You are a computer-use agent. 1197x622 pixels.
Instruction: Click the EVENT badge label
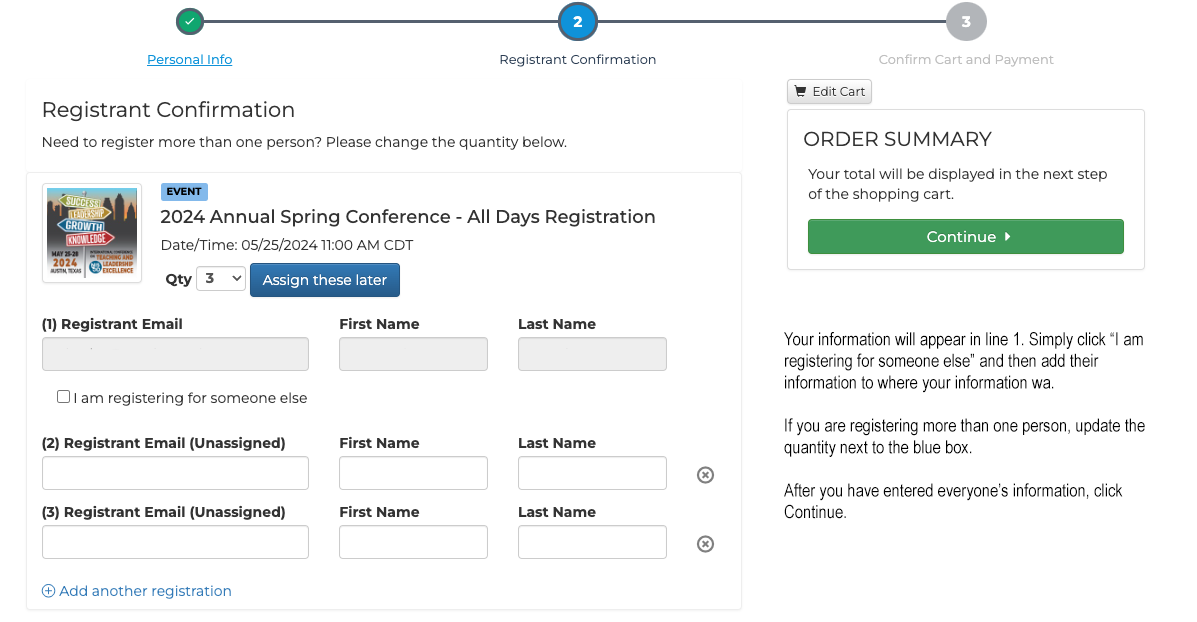pos(184,191)
